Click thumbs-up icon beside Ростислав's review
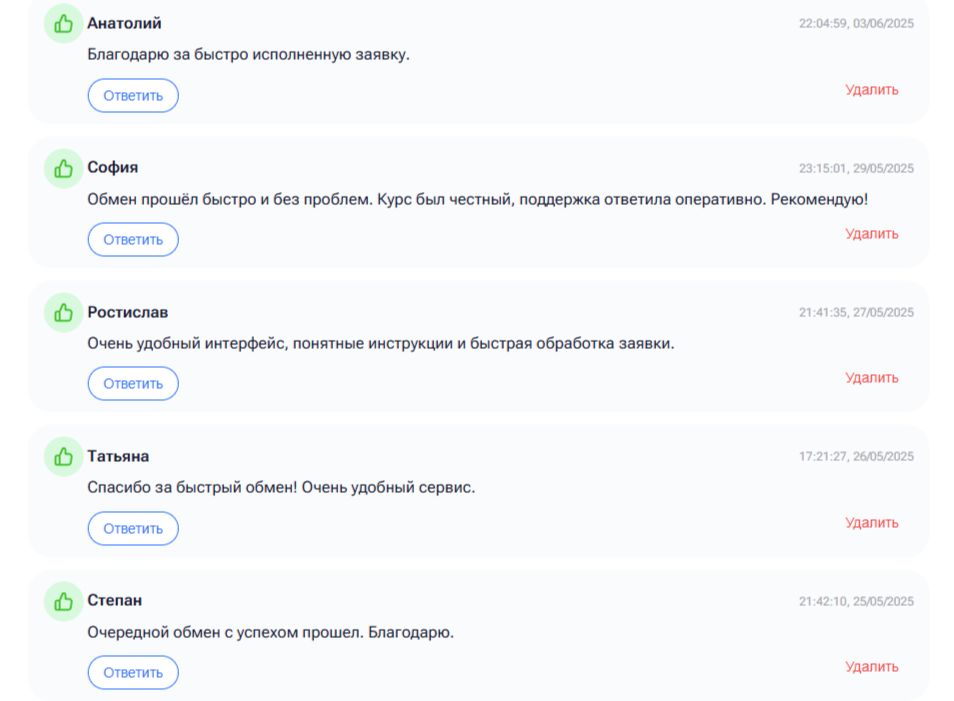Image resolution: width=954 pixels, height=701 pixels. pos(64,313)
